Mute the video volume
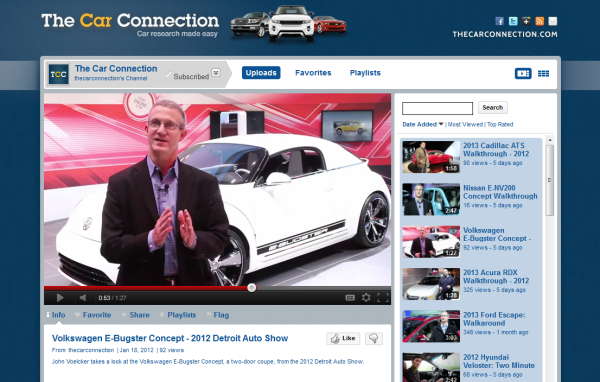The height and width of the screenshot is (382, 600). point(83,297)
